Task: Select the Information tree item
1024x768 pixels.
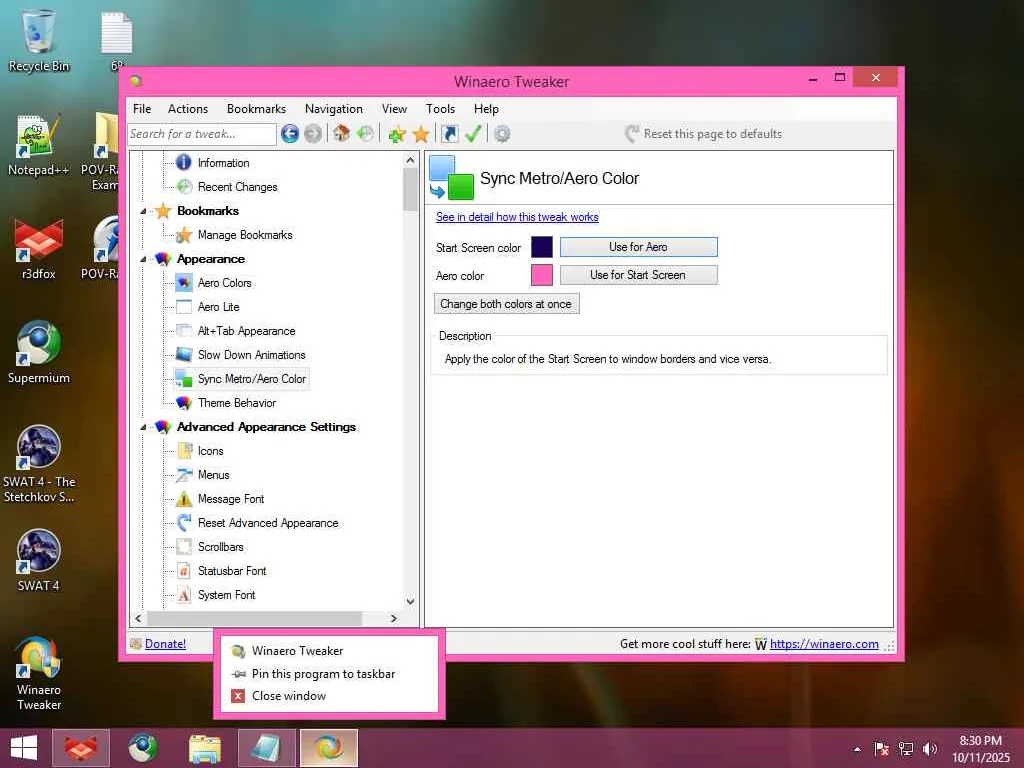Action: [223, 163]
